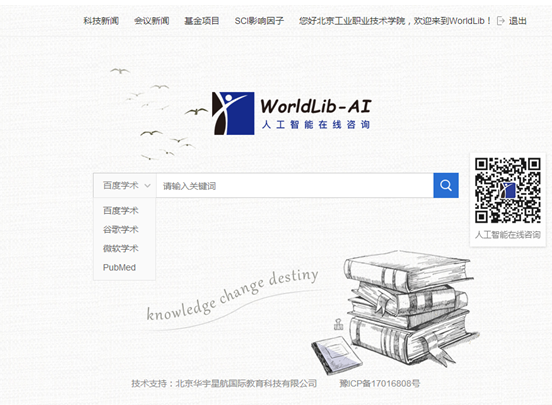The height and width of the screenshot is (405, 552).
Task: Open the 科技新闻 menu item
Action: pyautogui.click(x=101, y=21)
